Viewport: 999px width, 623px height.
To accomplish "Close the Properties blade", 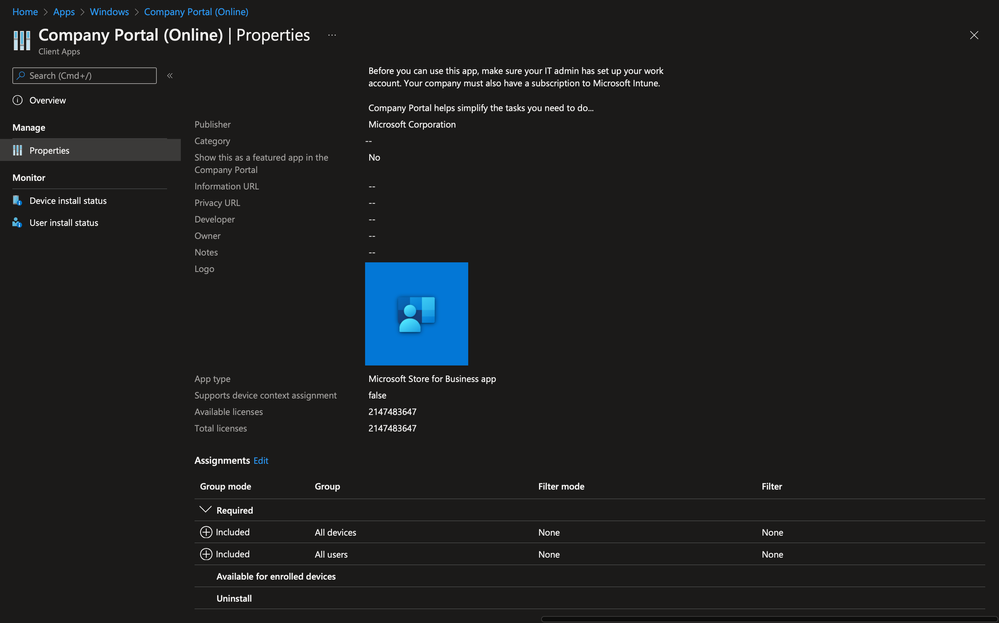I will (974, 35).
